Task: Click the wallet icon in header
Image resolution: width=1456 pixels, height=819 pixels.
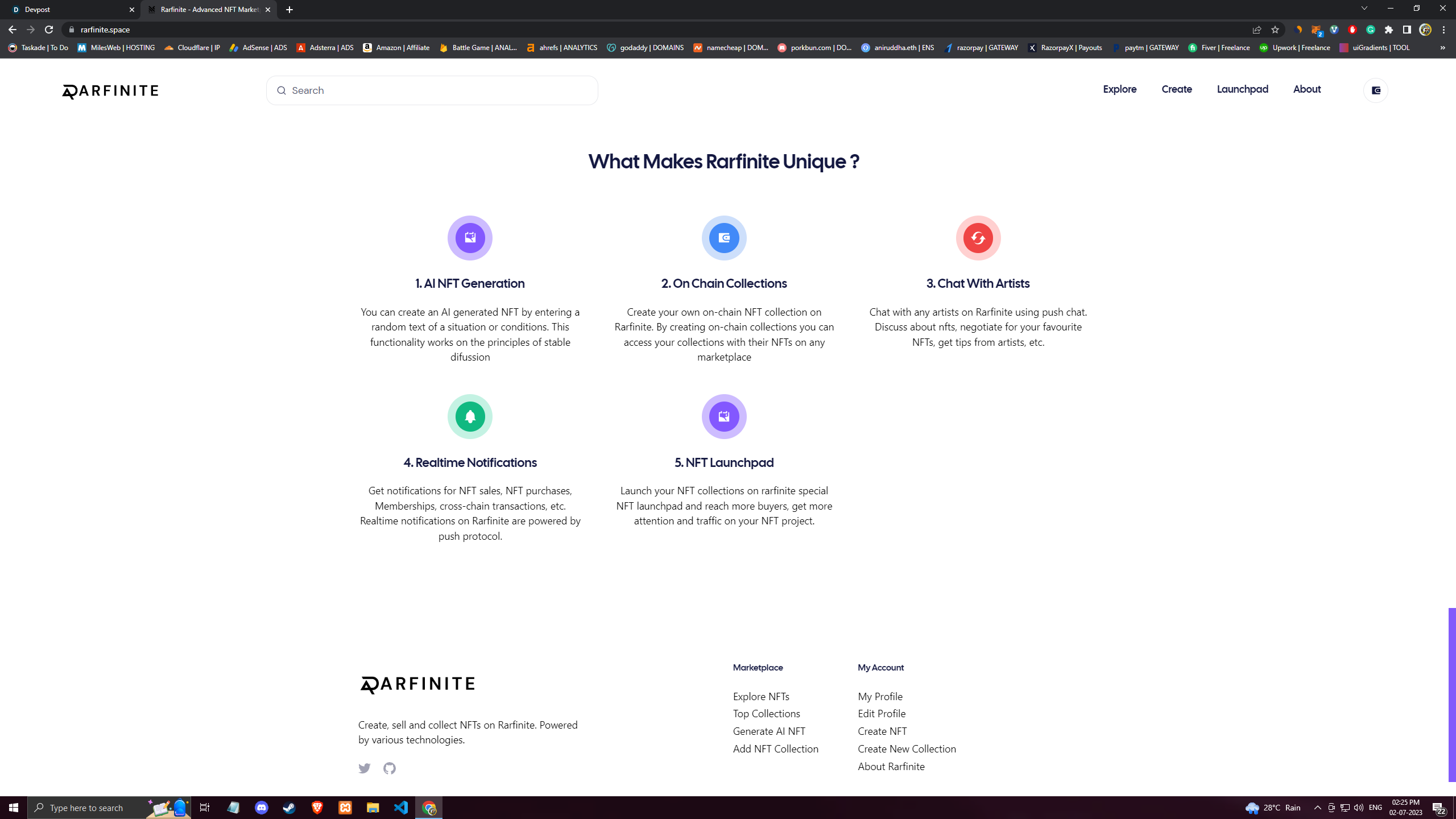Action: pyautogui.click(x=1375, y=90)
